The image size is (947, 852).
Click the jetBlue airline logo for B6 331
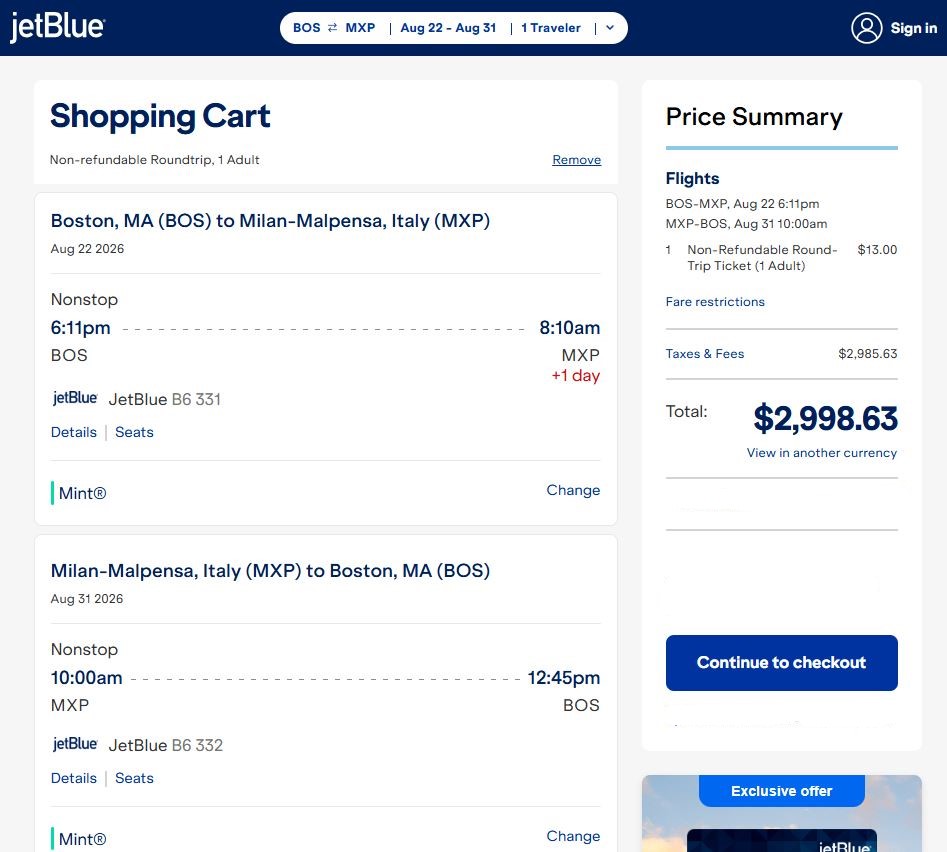pos(75,398)
